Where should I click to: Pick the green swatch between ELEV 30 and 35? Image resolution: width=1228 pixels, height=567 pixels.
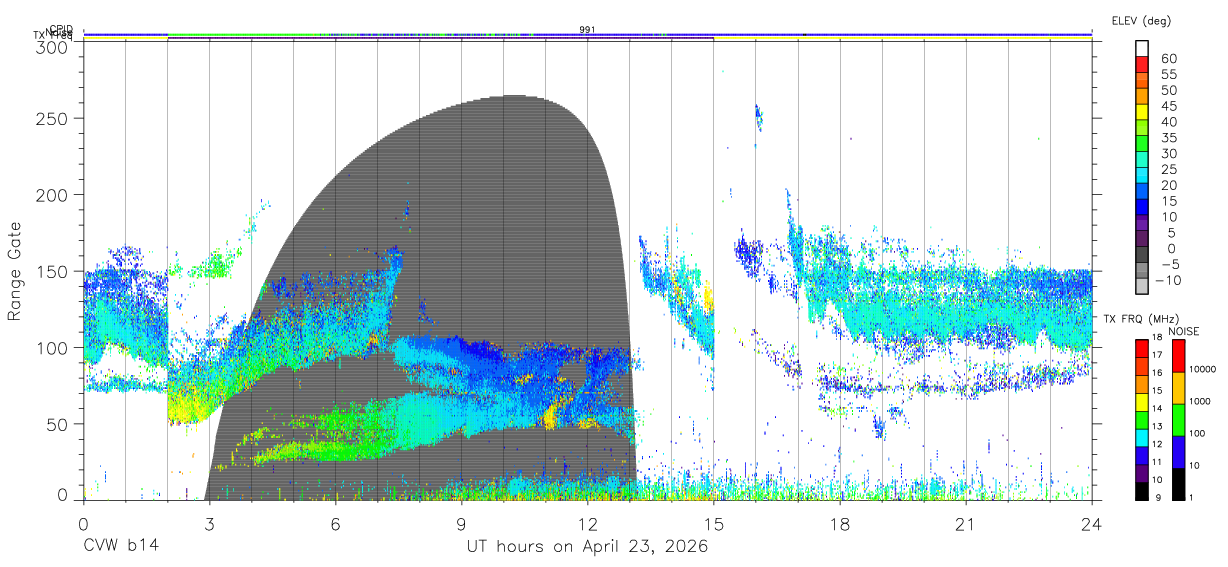click(1143, 144)
